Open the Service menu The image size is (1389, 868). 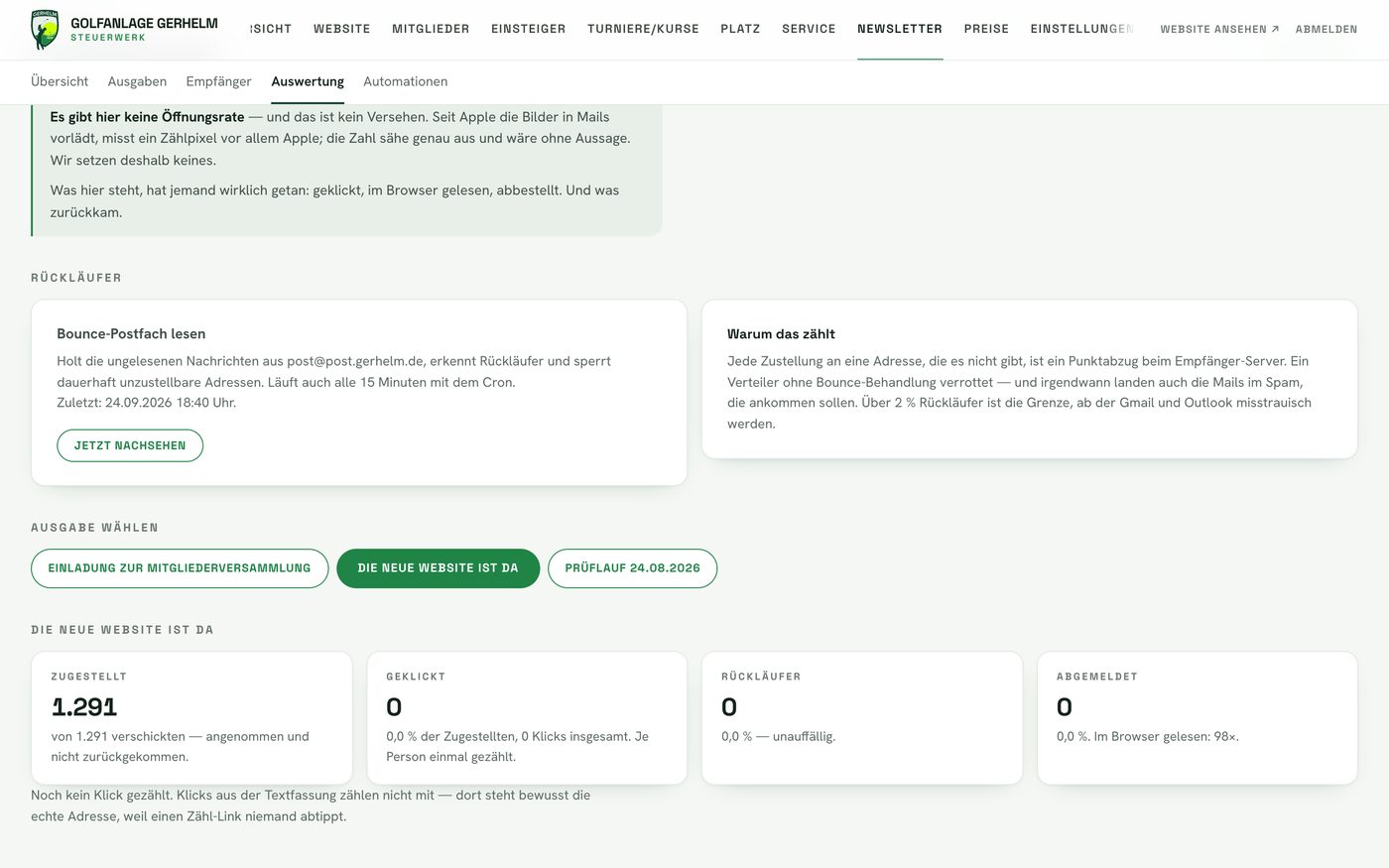point(809,29)
